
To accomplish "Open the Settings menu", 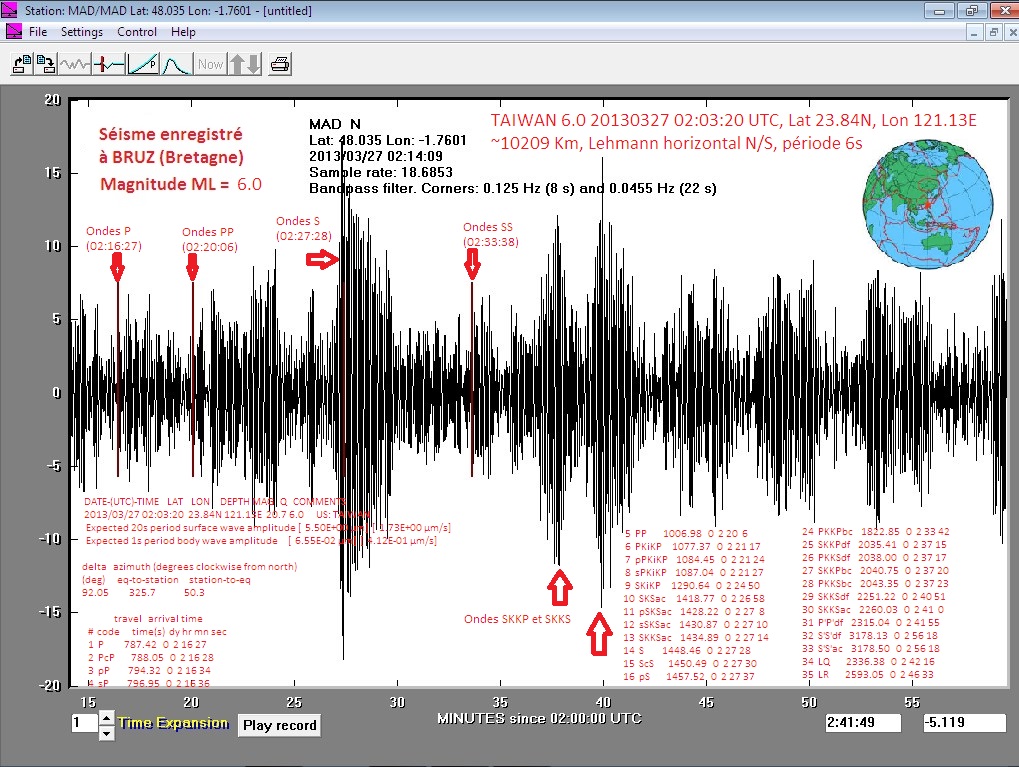I will point(82,32).
